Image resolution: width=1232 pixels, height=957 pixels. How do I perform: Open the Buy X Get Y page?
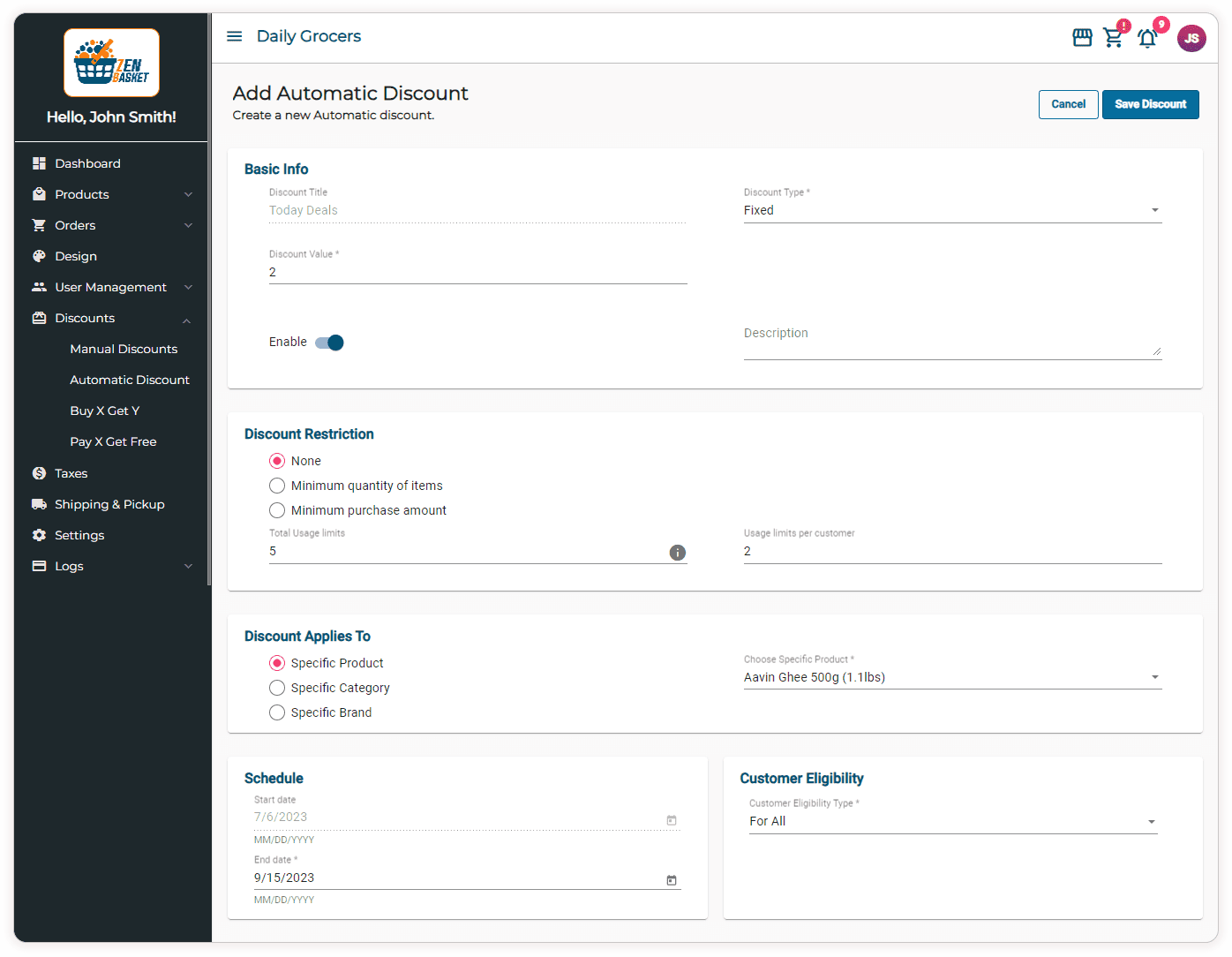[x=105, y=411]
